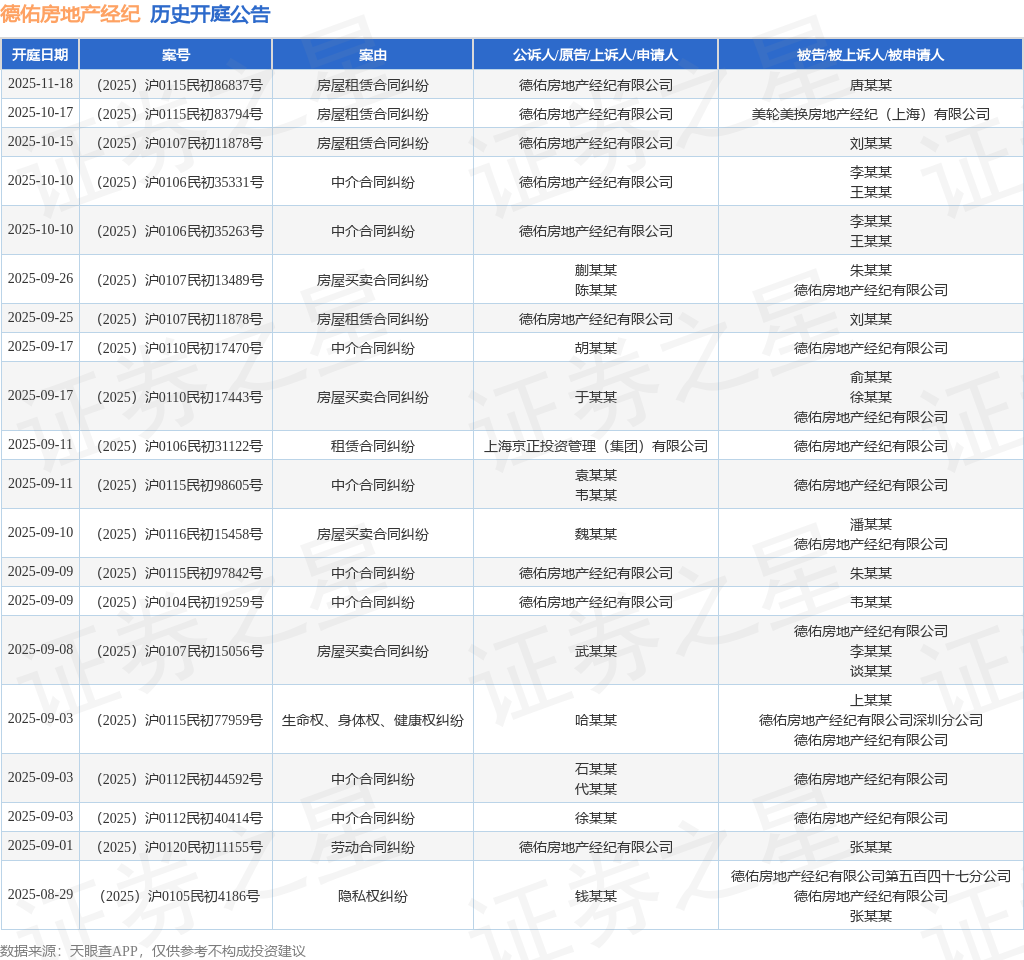Click 生命权、身体权、健康权纠纷 case cause
Image resolution: width=1024 pixels, height=960 pixels.
[x=372, y=720]
